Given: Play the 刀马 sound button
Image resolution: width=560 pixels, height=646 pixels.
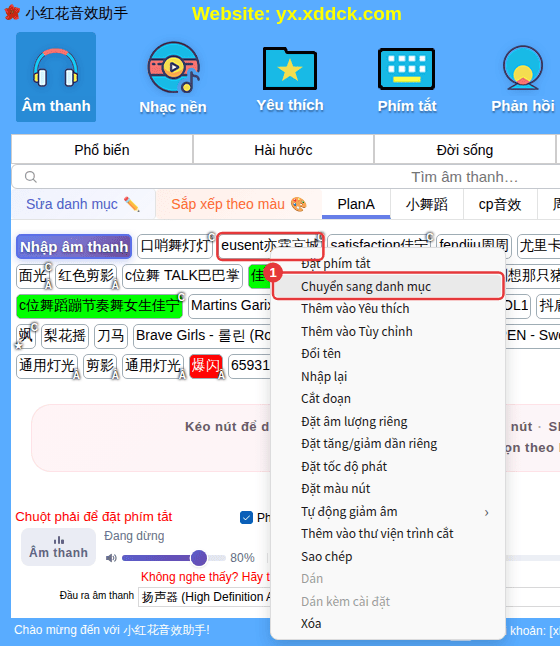Looking at the screenshot, I should point(110,336).
